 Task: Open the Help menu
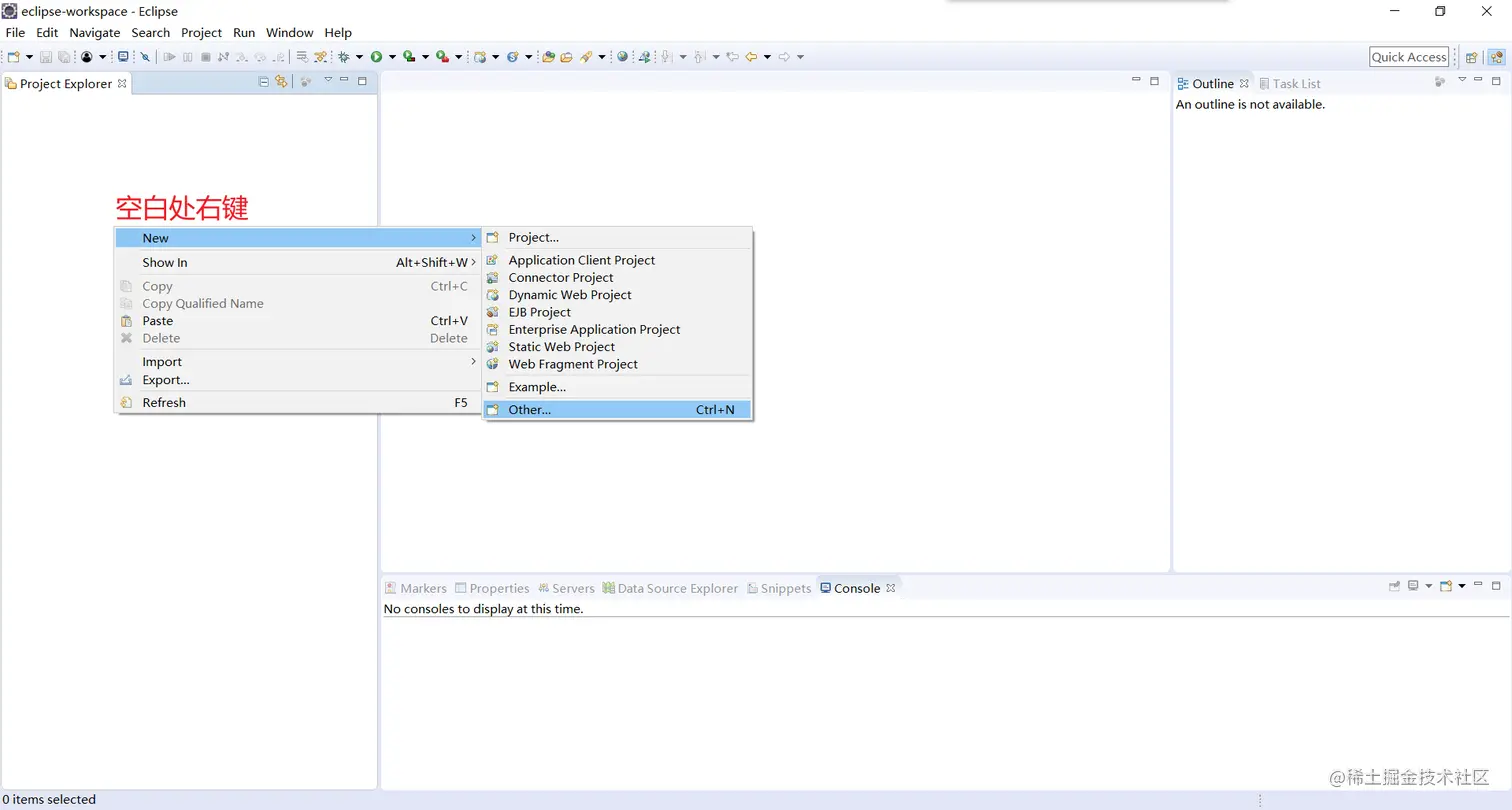(338, 32)
